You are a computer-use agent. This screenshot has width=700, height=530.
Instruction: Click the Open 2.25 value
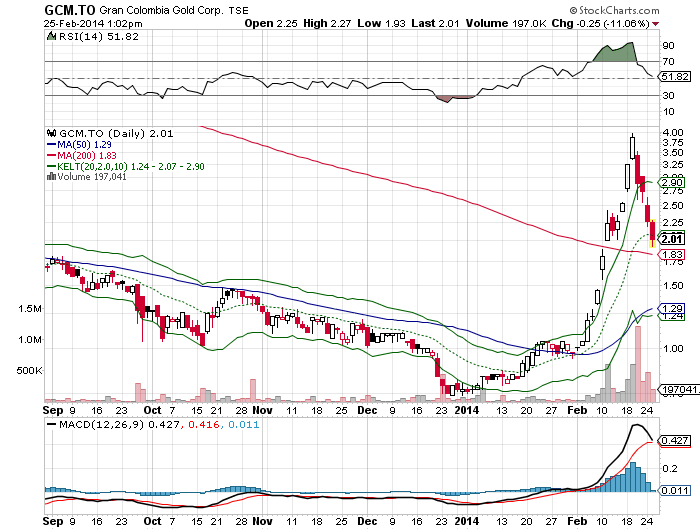click(x=271, y=23)
